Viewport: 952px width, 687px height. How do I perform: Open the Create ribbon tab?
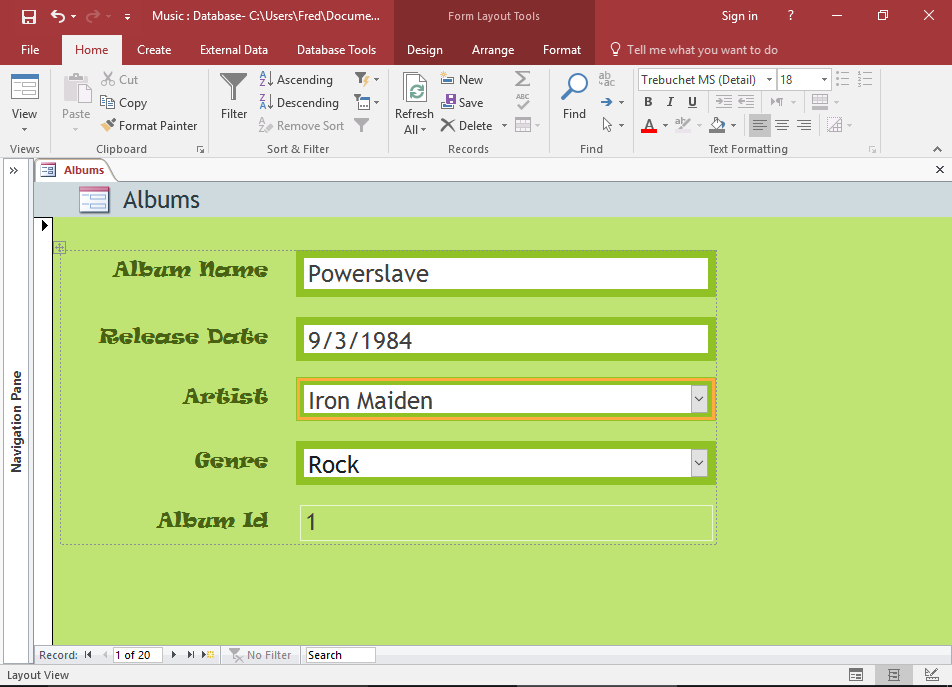pos(153,49)
